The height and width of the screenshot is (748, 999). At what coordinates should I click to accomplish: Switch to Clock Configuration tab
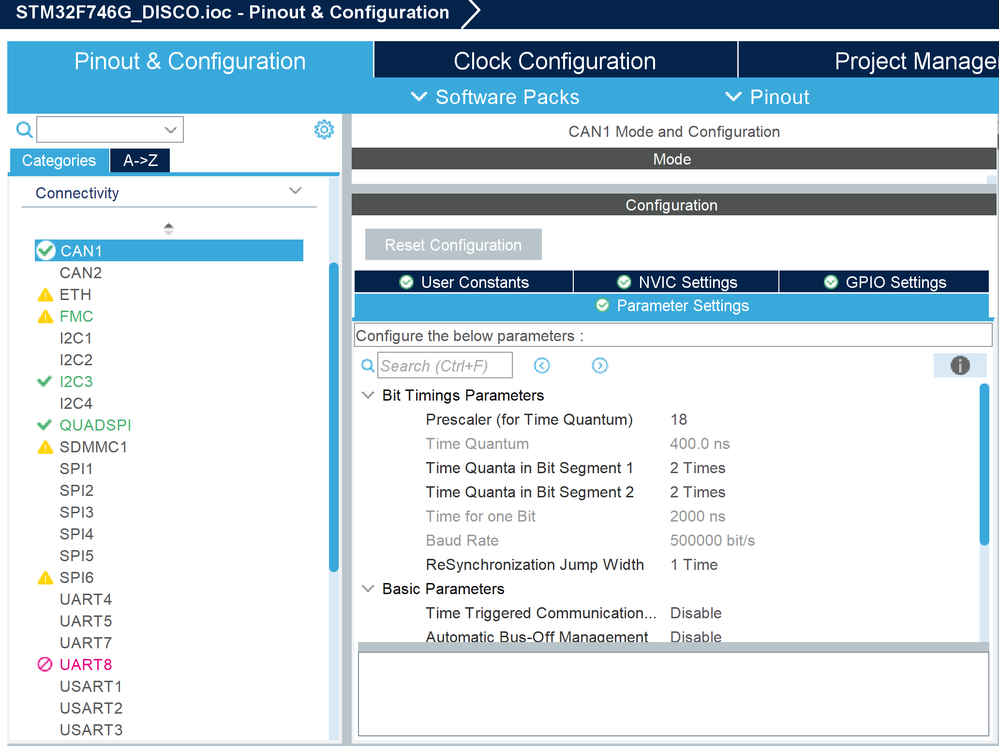click(555, 61)
